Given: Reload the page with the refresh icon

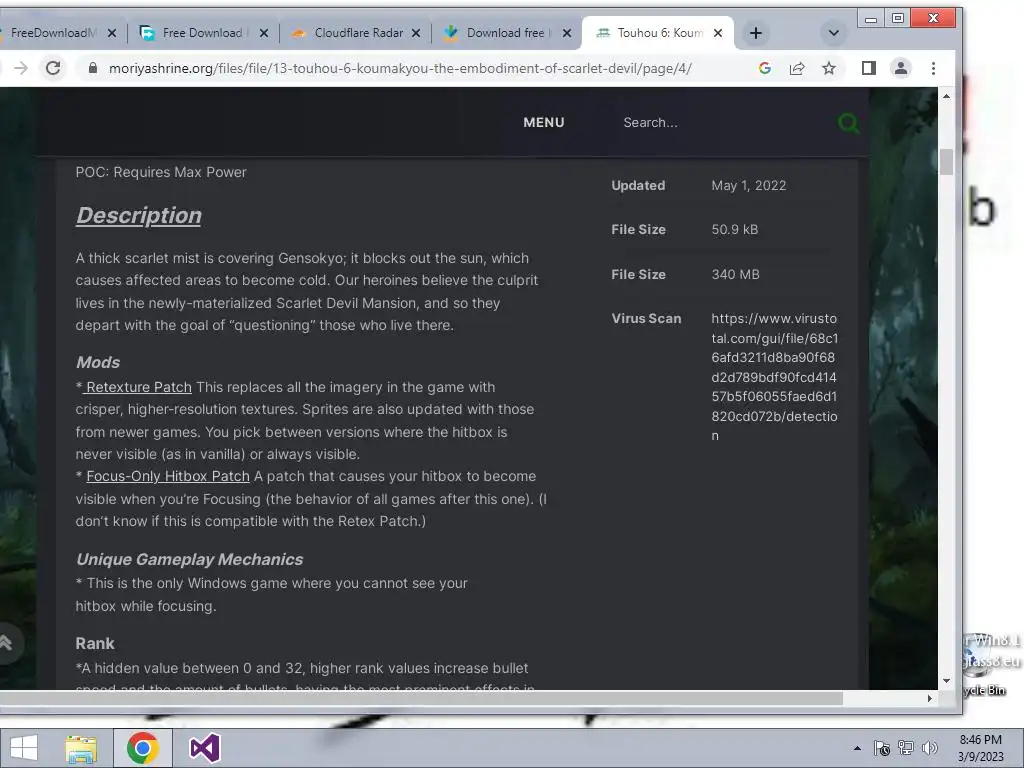Looking at the screenshot, I should click(x=53, y=68).
